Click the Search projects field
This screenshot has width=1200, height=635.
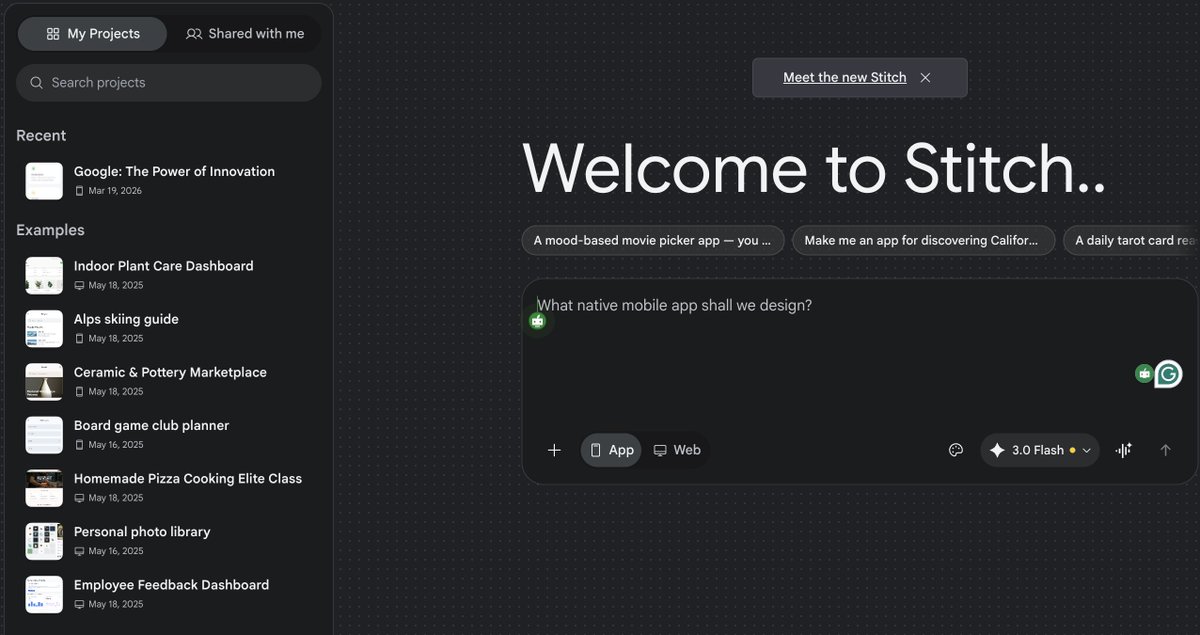tap(169, 83)
